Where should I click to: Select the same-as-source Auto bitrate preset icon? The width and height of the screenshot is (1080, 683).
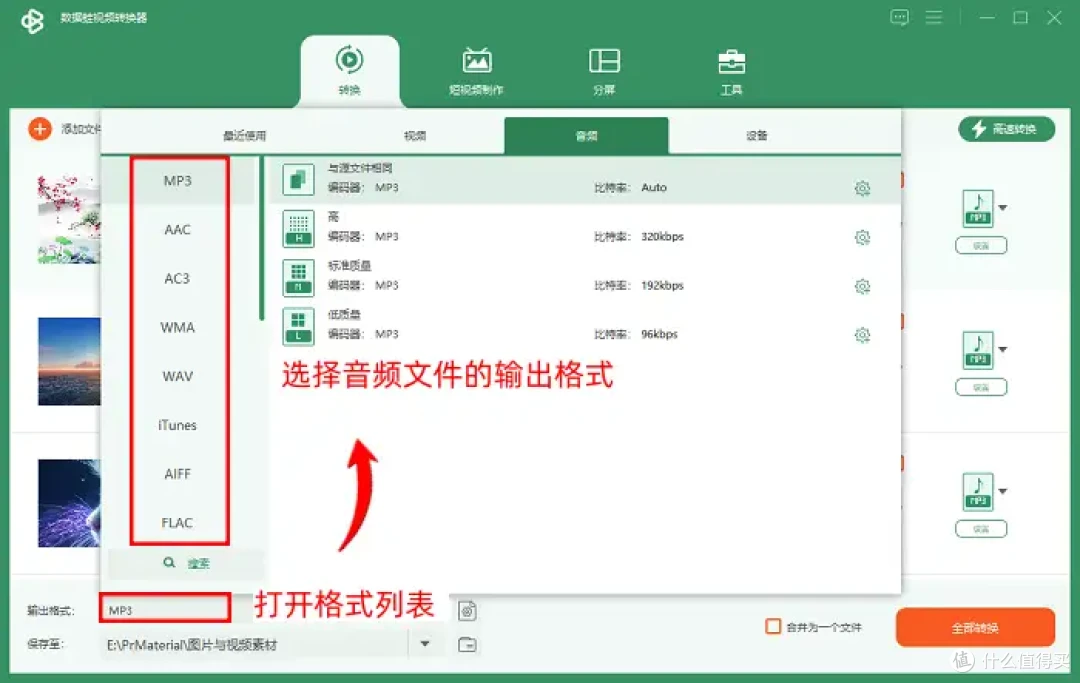click(298, 180)
